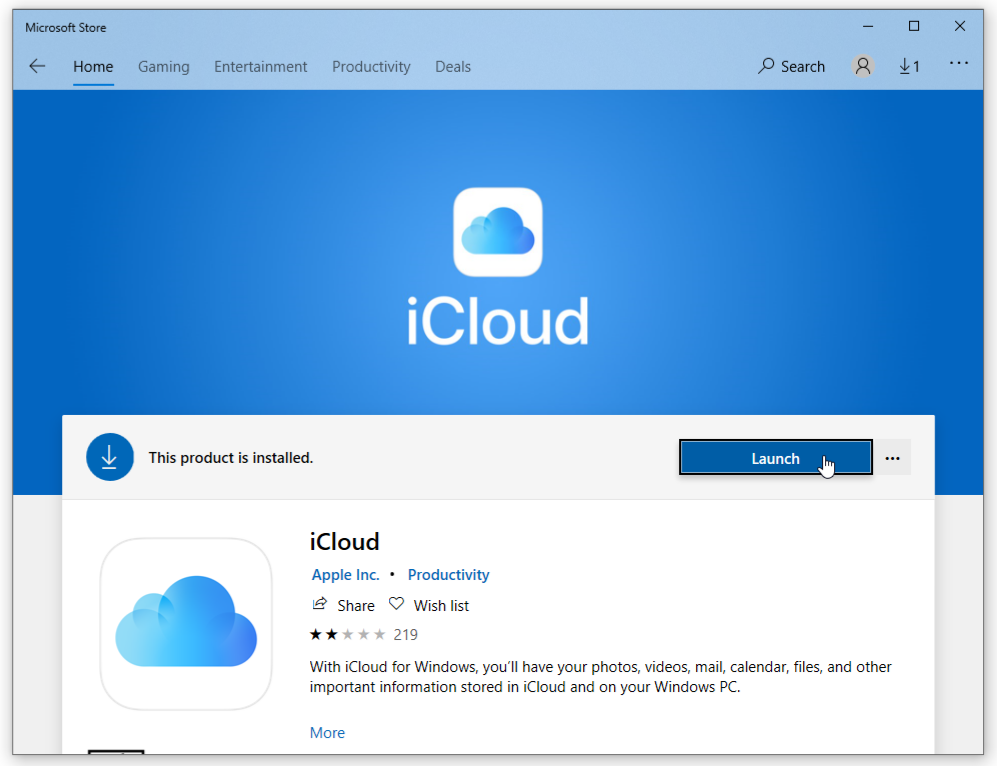Image resolution: width=997 pixels, height=766 pixels.
Task: Switch to the Gaming tab
Action: pos(163,67)
